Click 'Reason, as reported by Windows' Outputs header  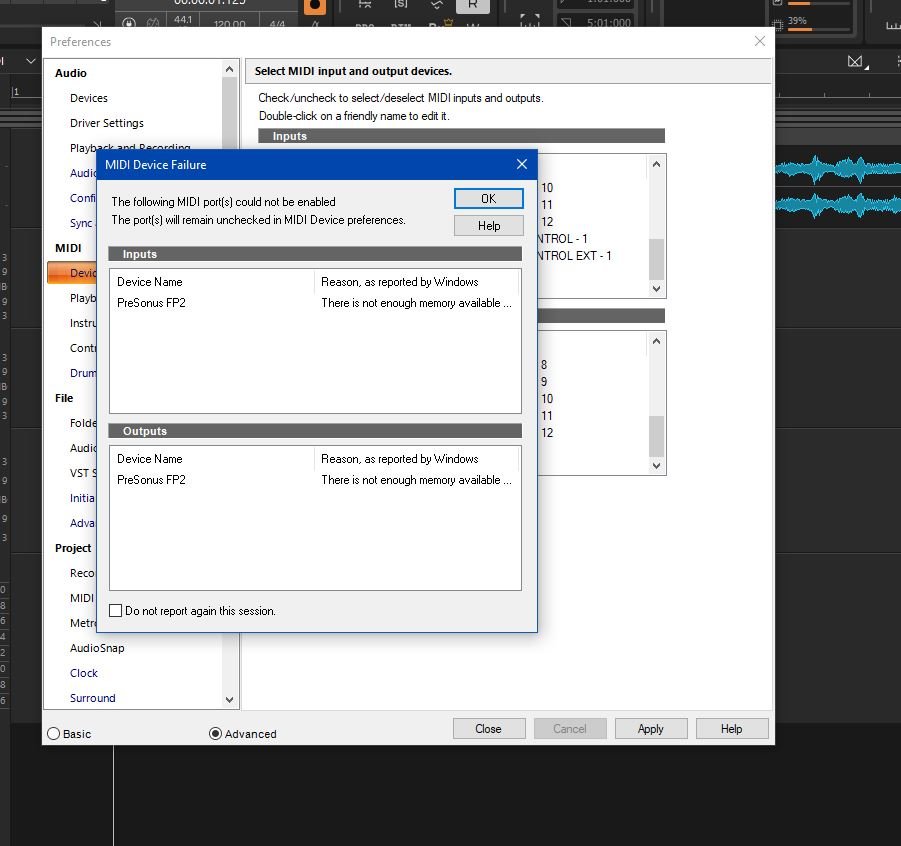(399, 459)
